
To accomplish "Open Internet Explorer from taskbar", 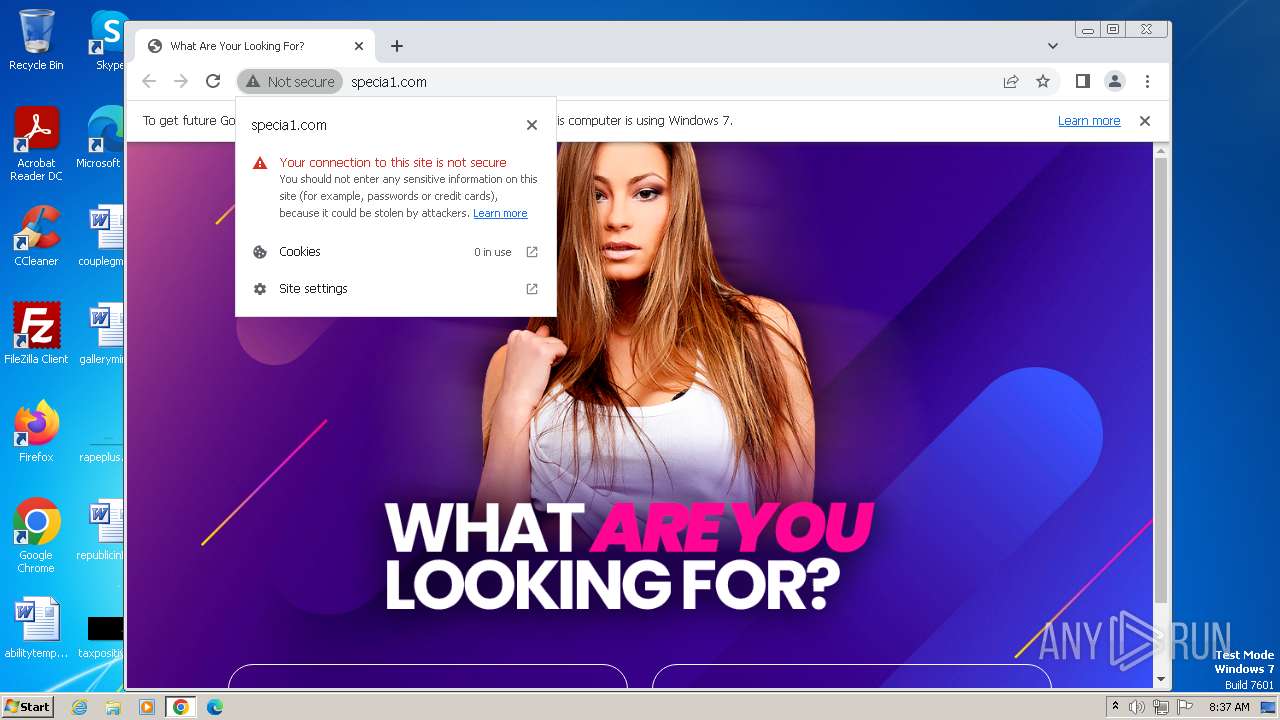I will coord(80,707).
